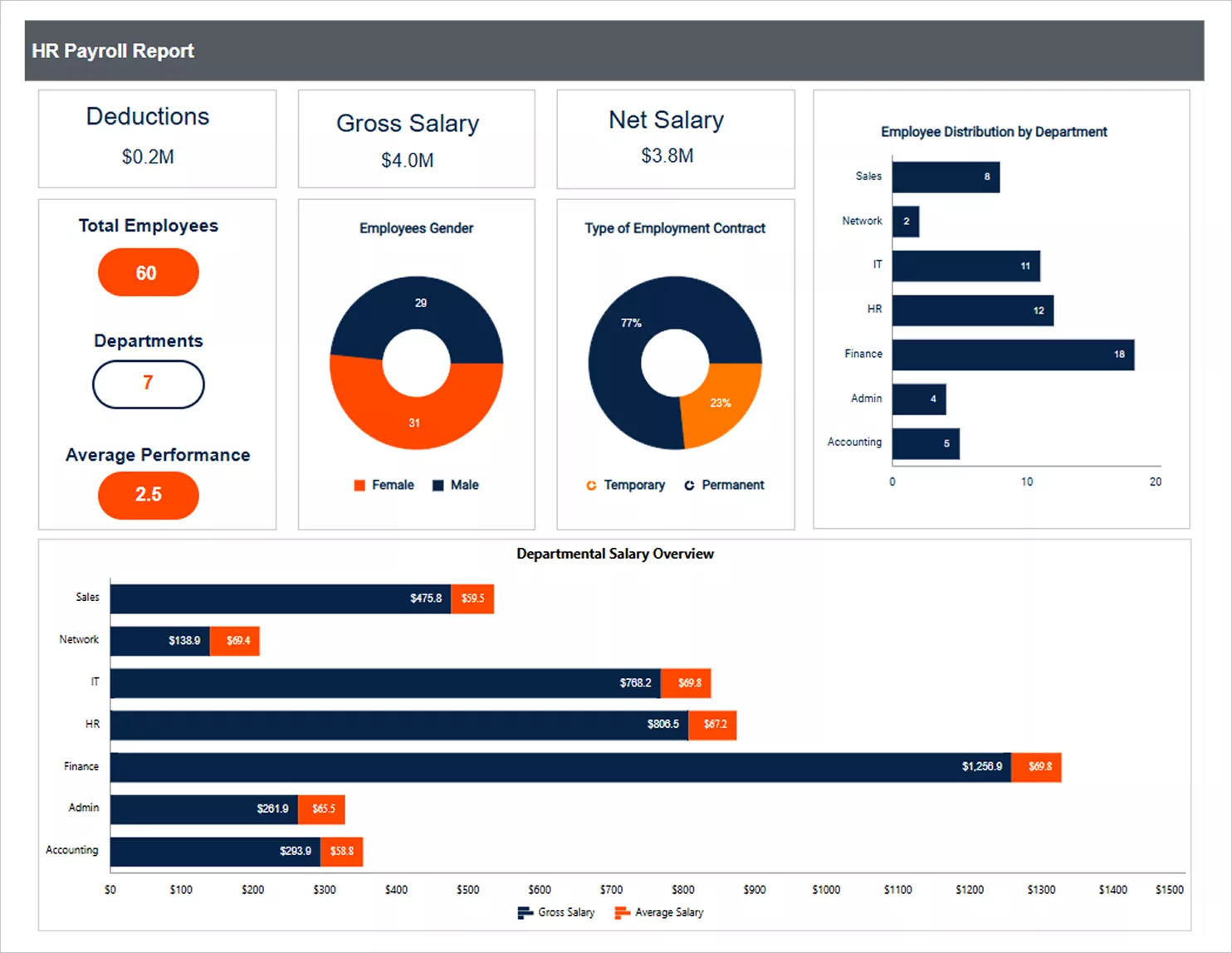The image size is (1232, 953).
Task: Click the Average Salary legend label
Action: tap(669, 912)
